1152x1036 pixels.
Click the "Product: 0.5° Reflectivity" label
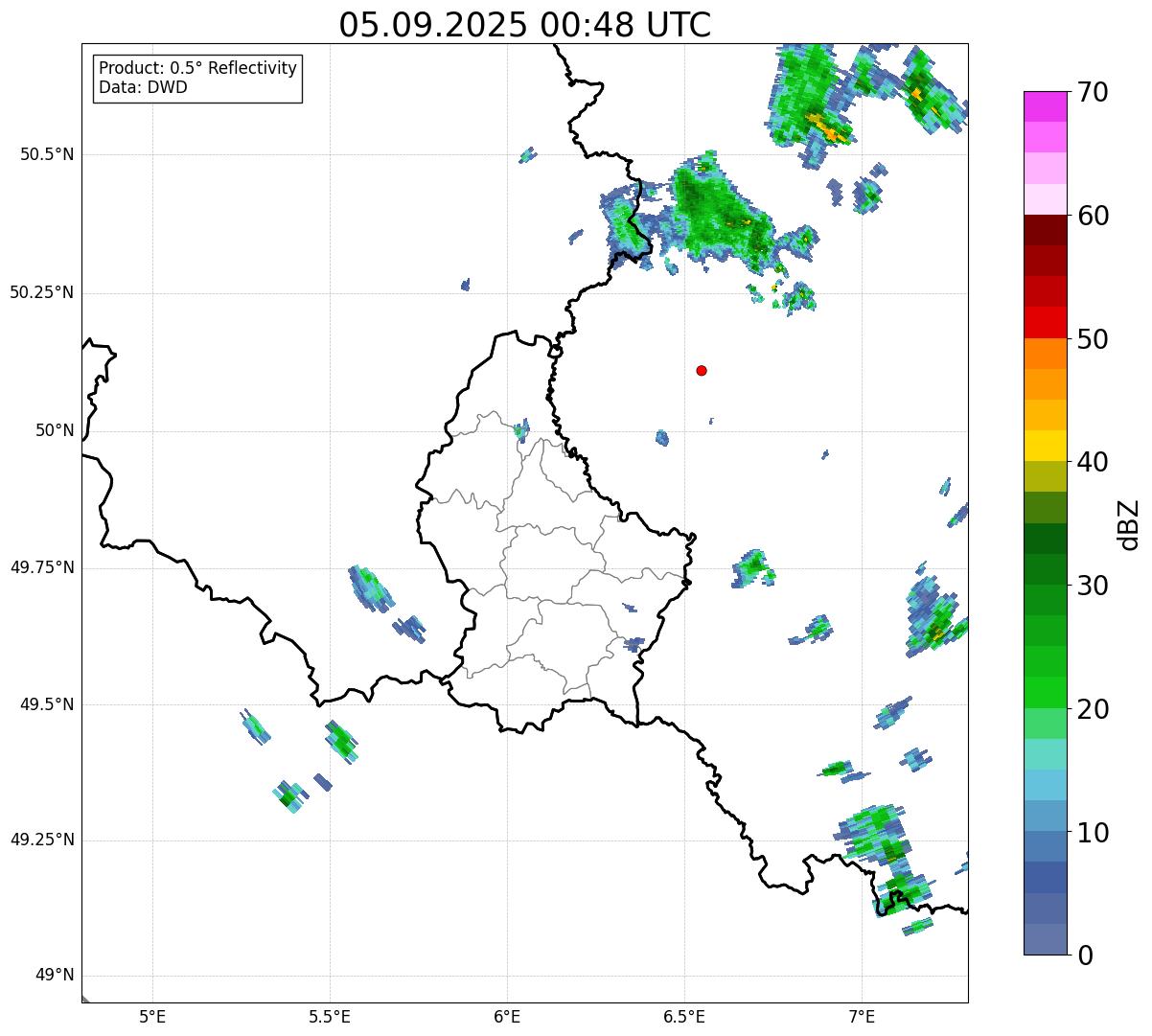pos(197,69)
